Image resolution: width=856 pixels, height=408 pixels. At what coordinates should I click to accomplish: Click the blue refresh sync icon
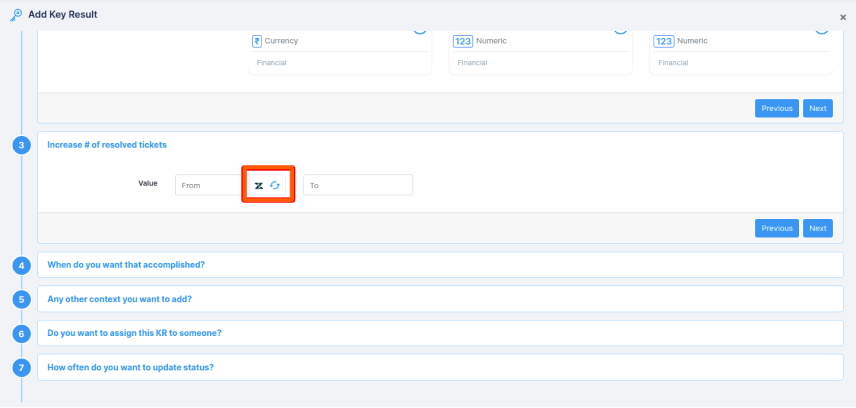tap(275, 186)
